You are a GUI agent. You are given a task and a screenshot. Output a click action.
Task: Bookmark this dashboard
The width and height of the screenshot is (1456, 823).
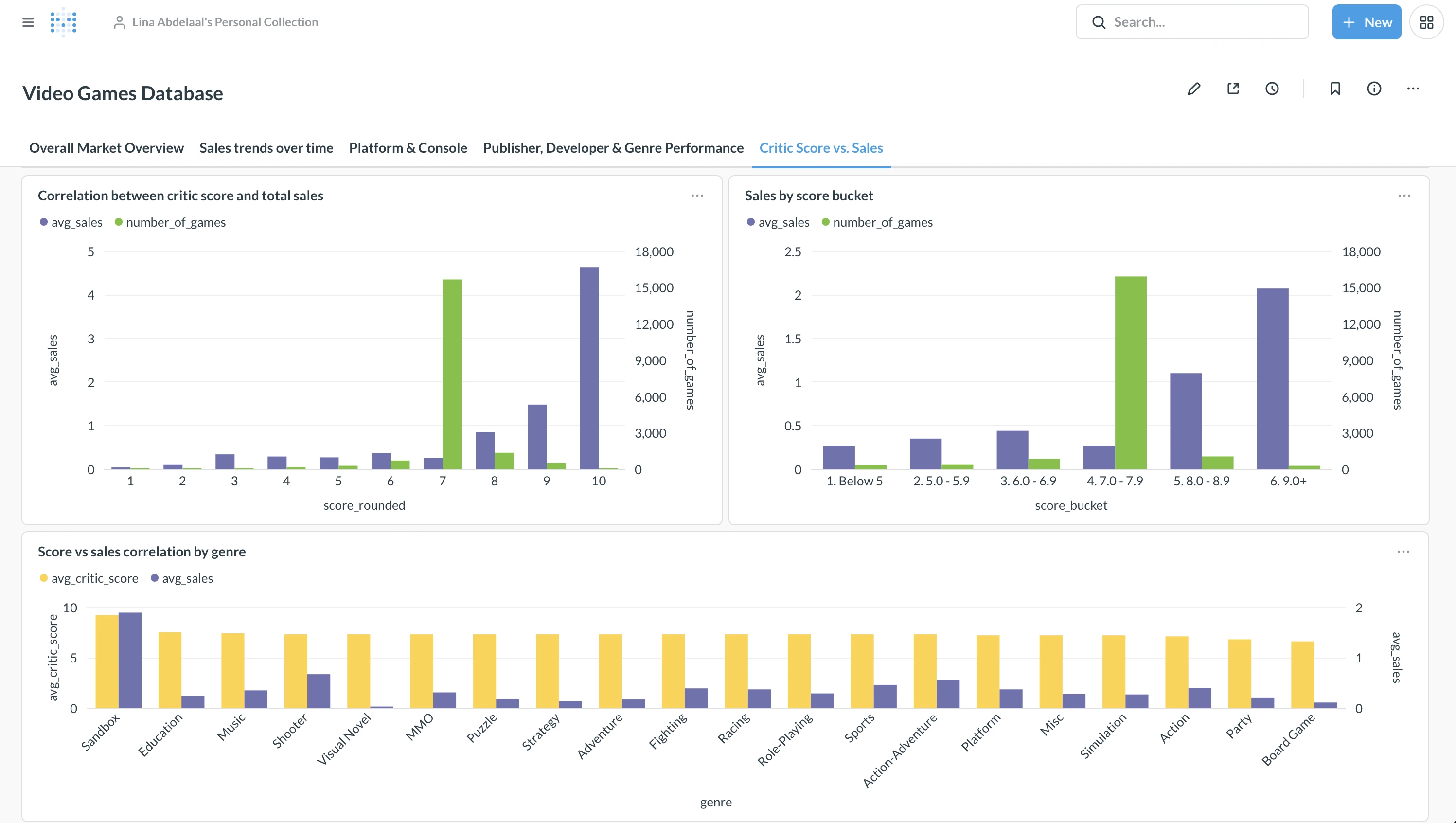[1335, 89]
